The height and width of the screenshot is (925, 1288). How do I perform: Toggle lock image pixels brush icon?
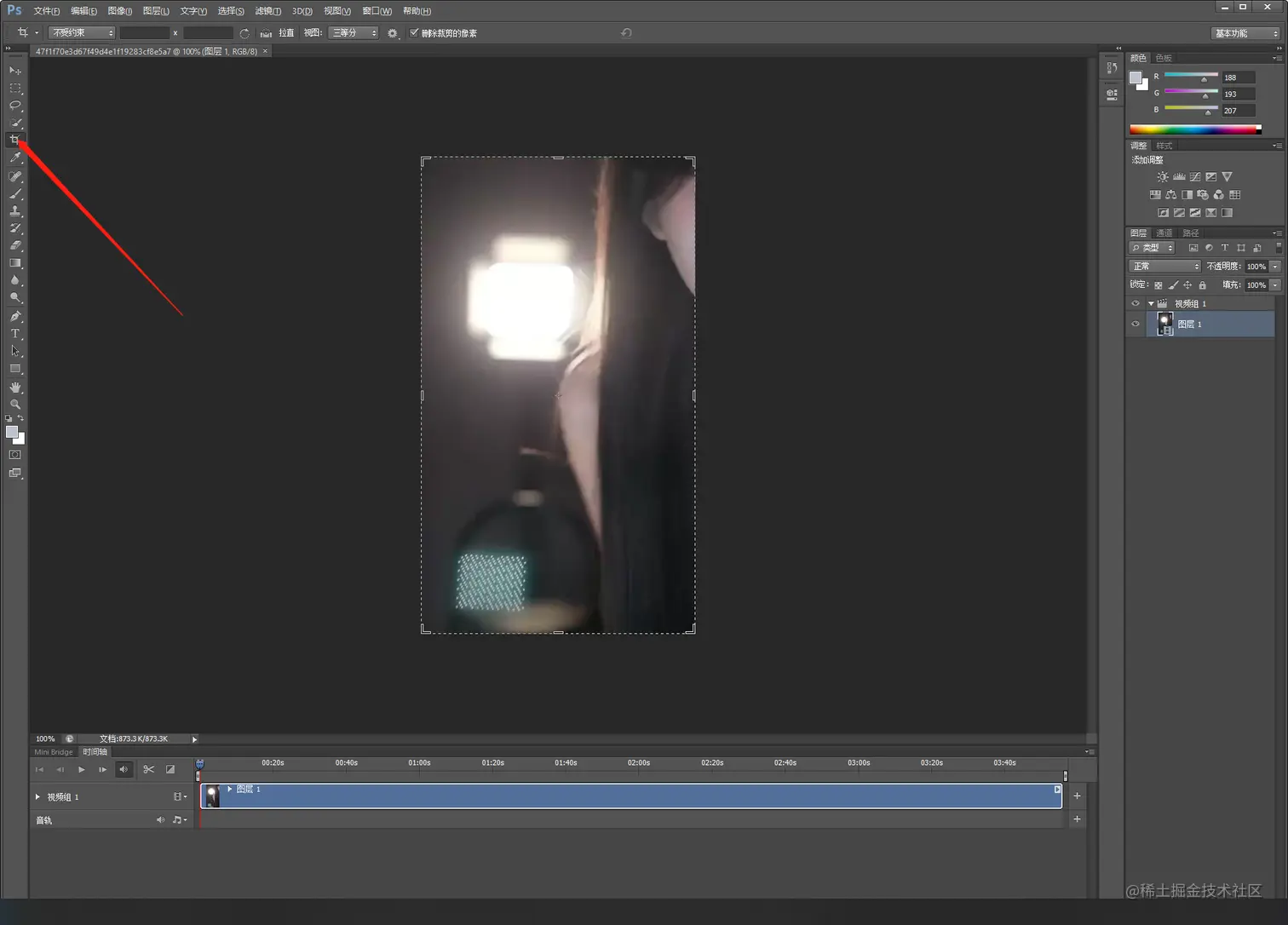pyautogui.click(x=1173, y=285)
